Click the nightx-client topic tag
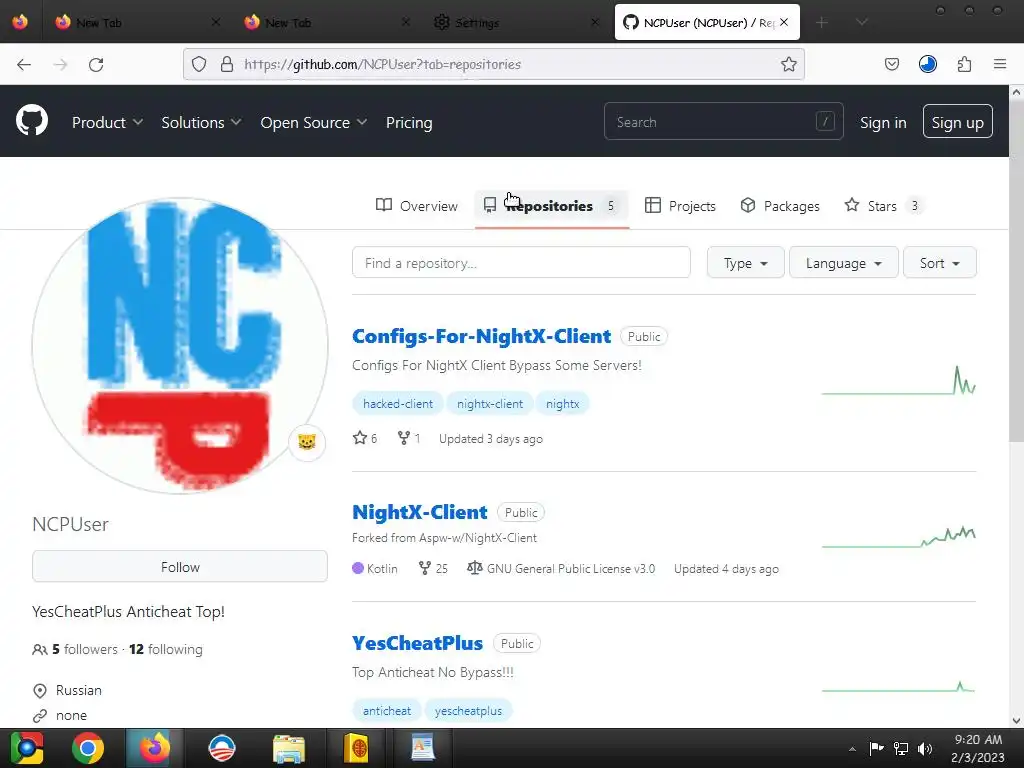This screenshot has height=768, width=1024. coord(490,404)
